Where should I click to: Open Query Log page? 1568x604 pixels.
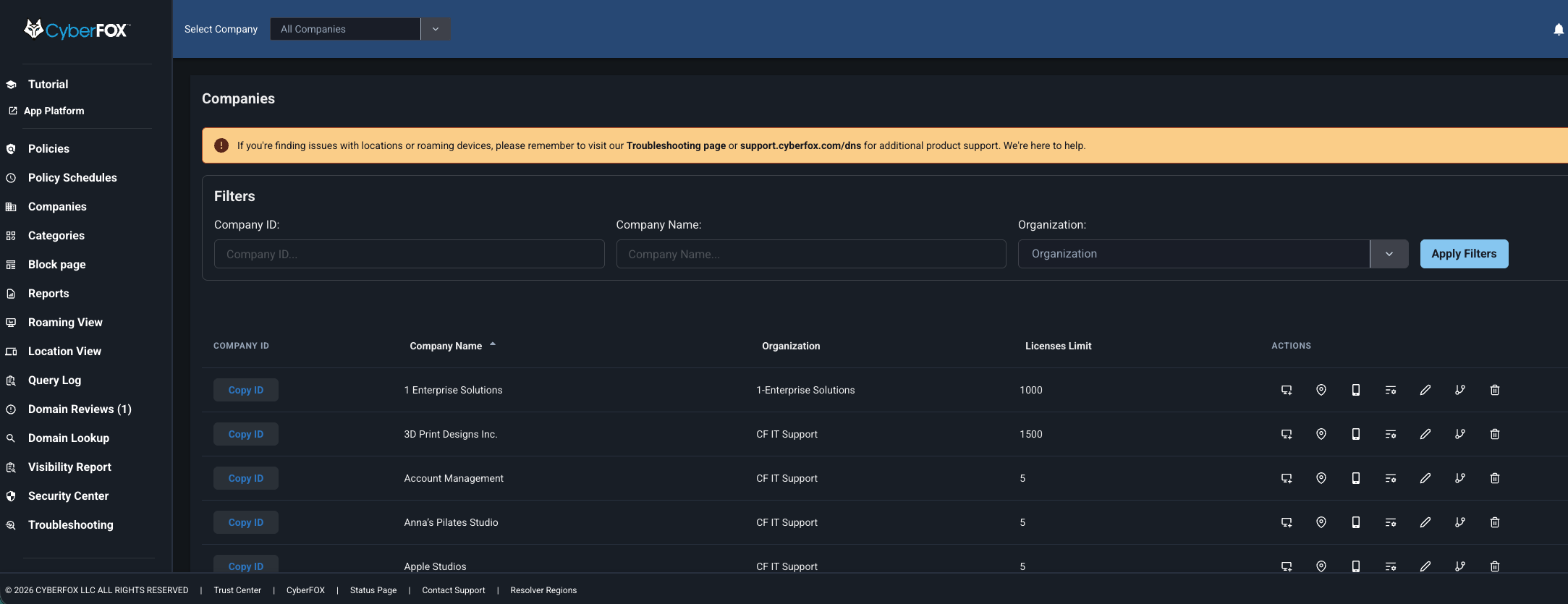[x=54, y=380]
